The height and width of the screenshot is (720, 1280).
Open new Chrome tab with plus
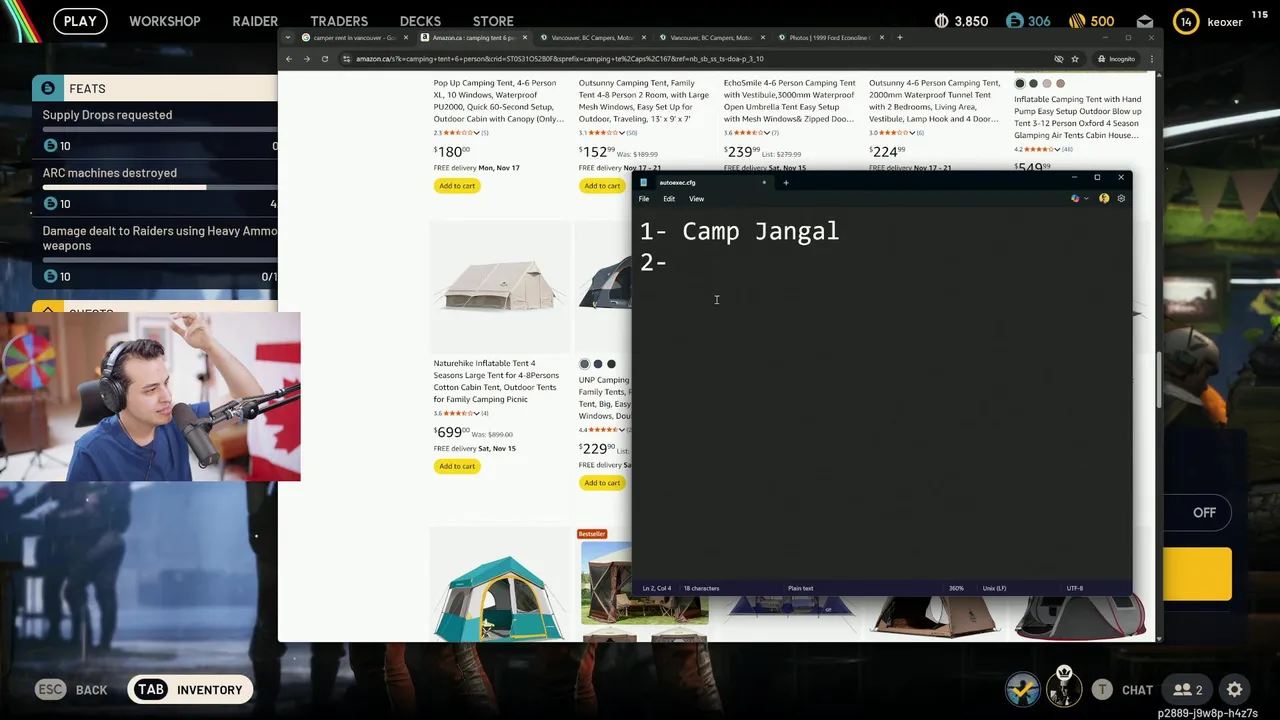click(x=899, y=38)
